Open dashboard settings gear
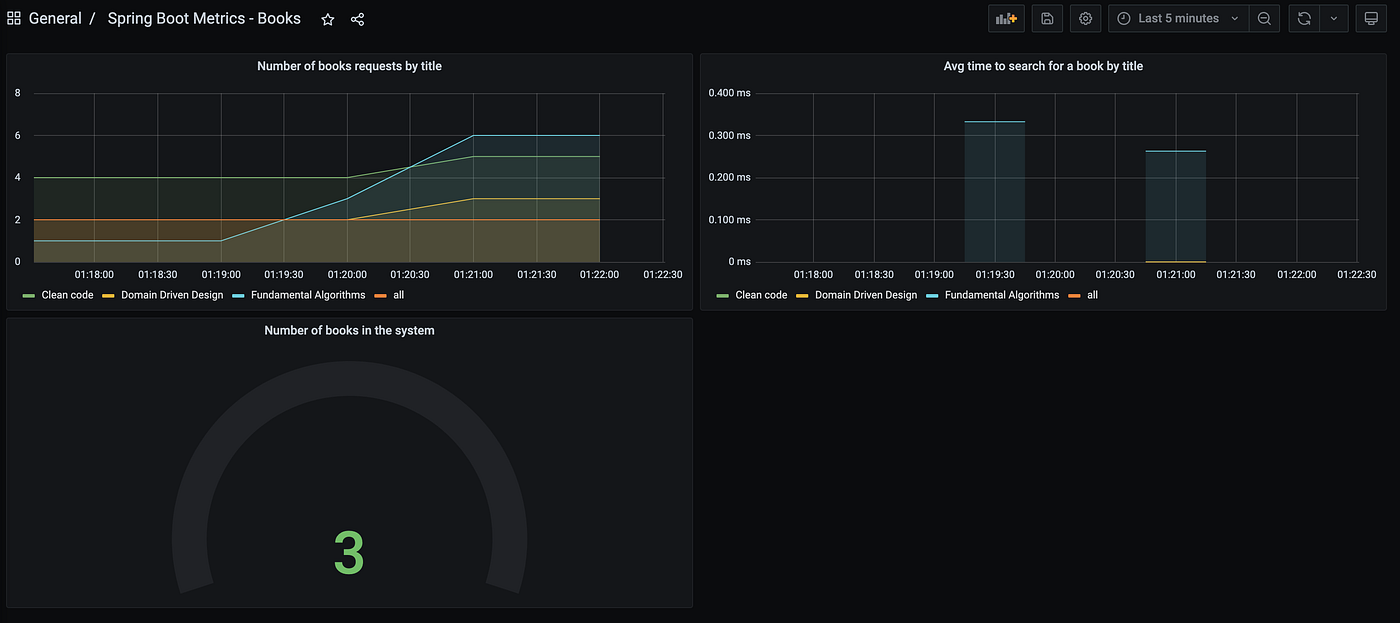 pos(1085,18)
